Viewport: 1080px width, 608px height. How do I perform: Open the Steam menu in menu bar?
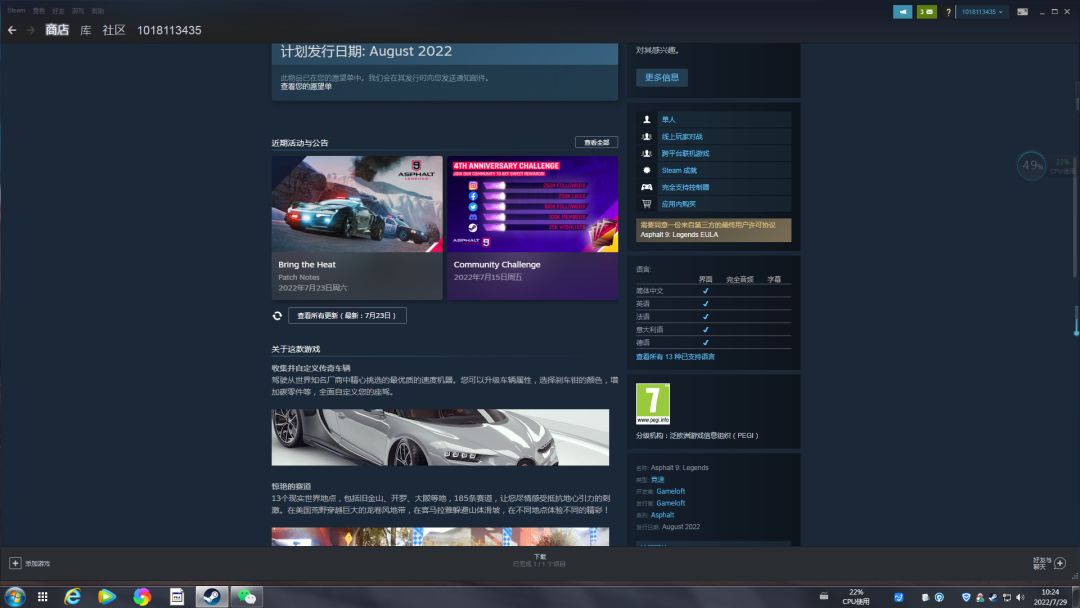pyautogui.click(x=17, y=11)
